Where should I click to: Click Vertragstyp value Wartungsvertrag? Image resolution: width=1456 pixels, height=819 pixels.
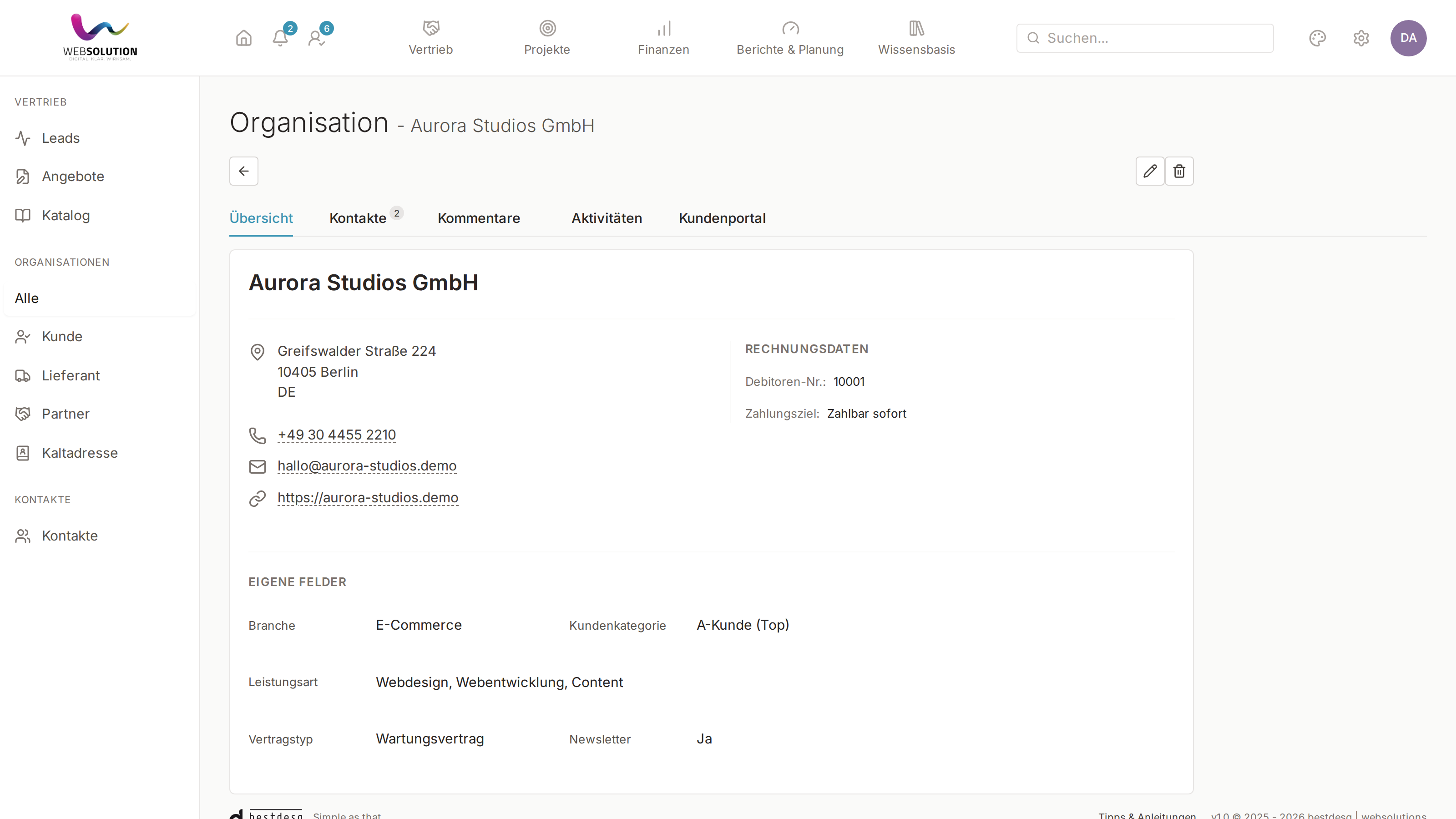(x=430, y=739)
